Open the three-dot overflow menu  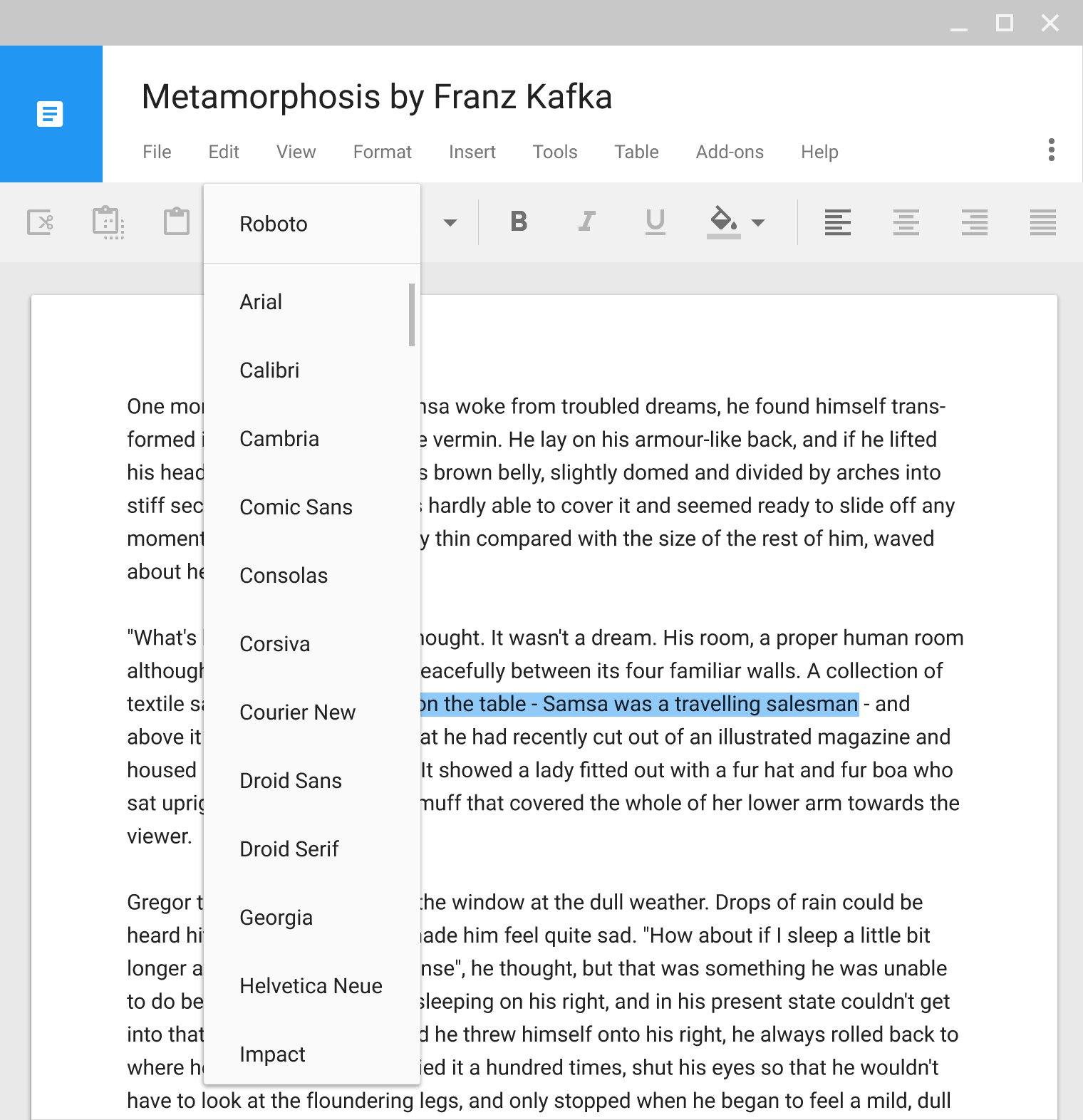click(1052, 150)
